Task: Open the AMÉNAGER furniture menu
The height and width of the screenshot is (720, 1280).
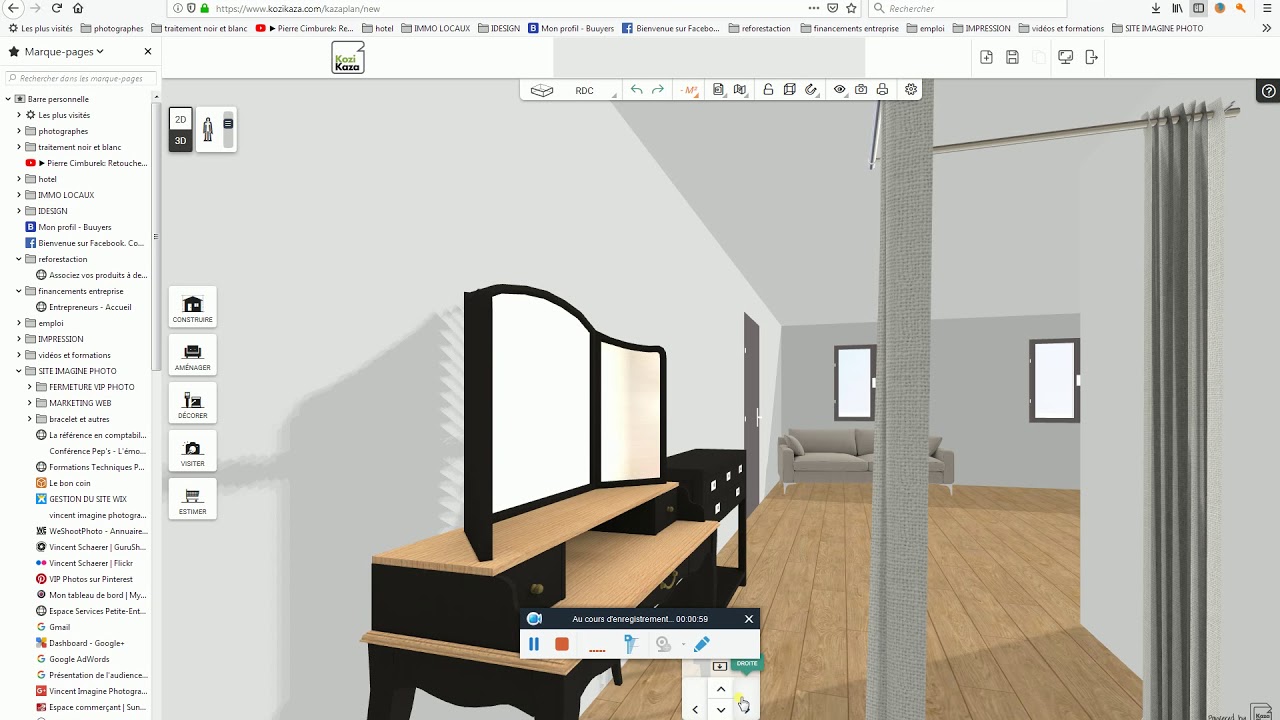Action: point(192,357)
